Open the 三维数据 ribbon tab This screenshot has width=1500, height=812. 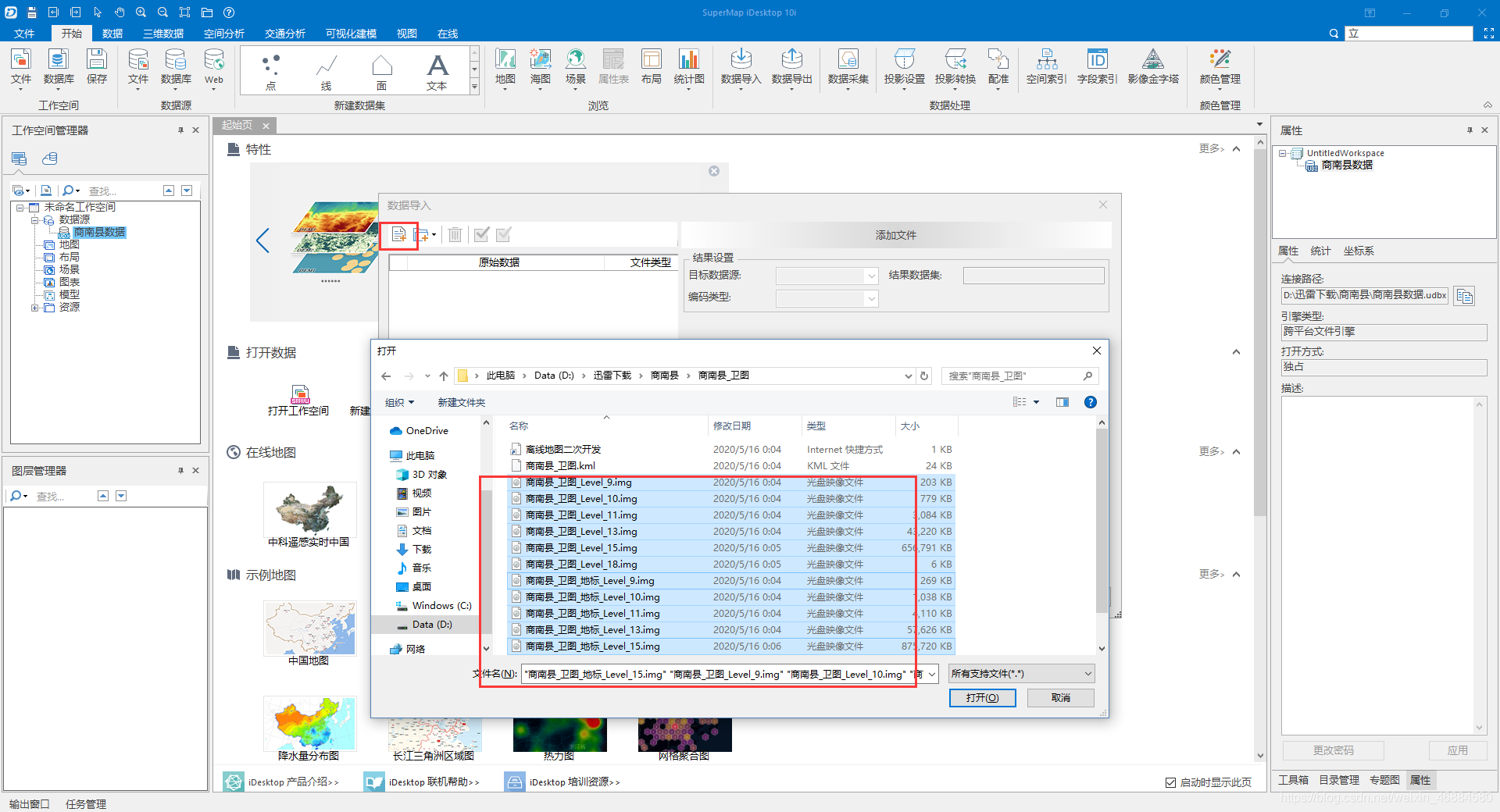(163, 34)
